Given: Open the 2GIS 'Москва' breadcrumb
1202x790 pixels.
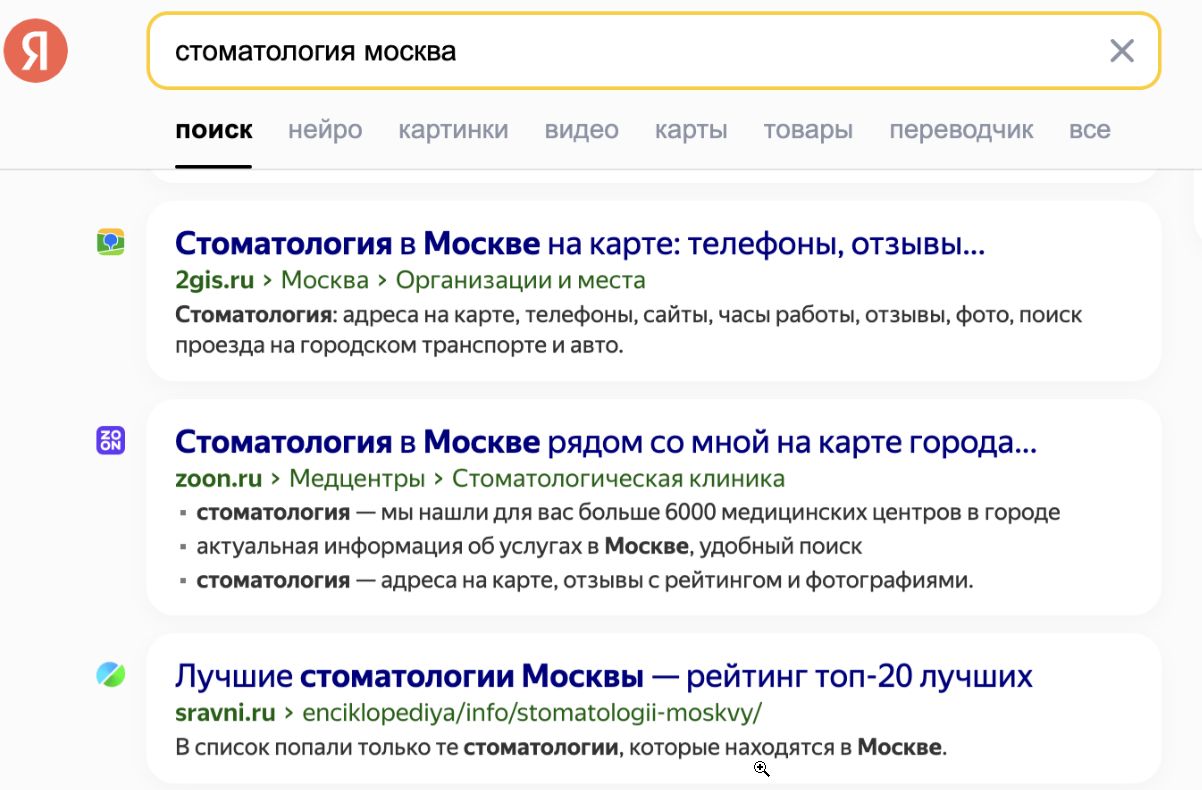Looking at the screenshot, I should pos(325,280).
